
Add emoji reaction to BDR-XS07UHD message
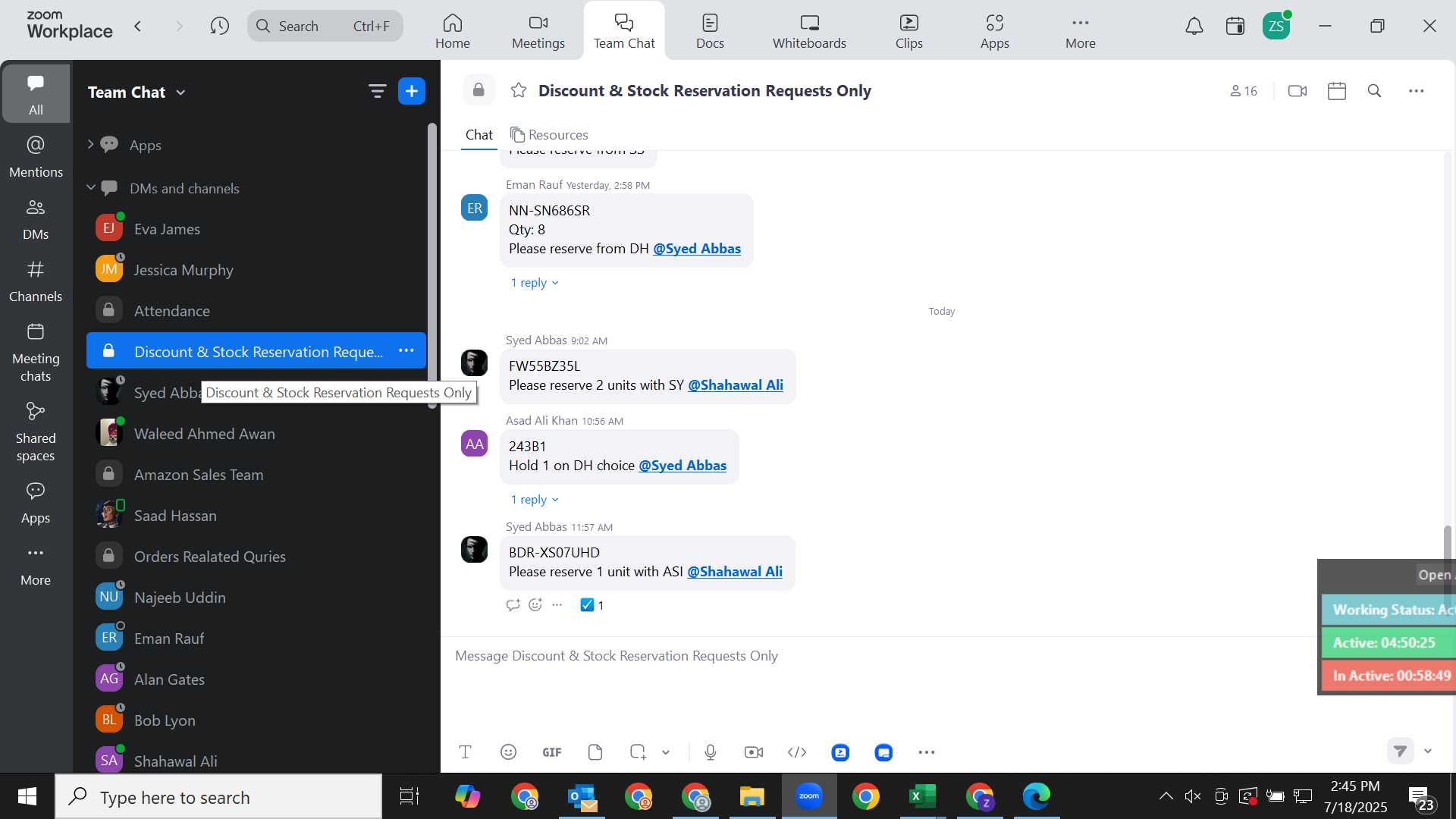pos(535,605)
